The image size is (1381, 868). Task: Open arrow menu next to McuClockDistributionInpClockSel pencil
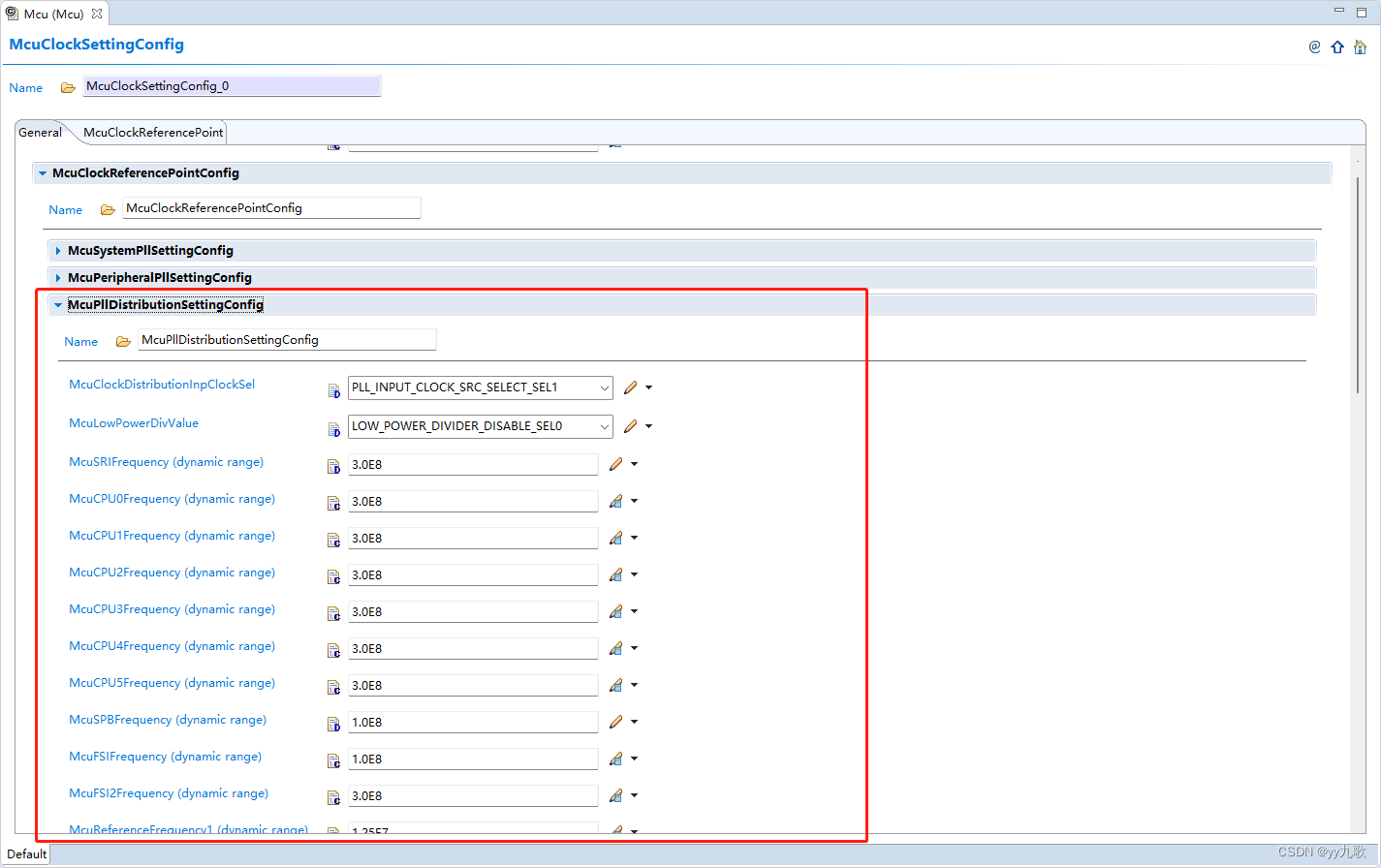pos(649,387)
